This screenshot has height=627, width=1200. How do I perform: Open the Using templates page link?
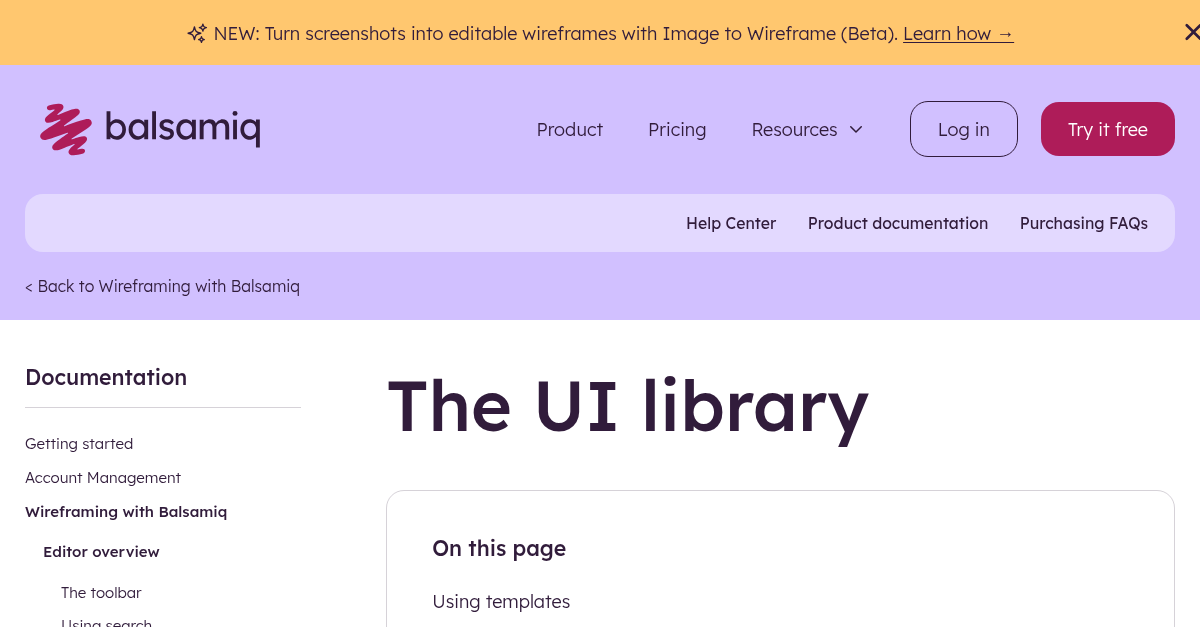pos(501,601)
